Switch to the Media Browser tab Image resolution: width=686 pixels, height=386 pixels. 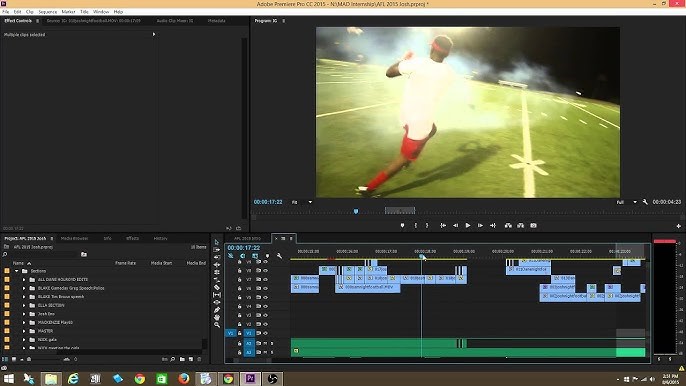pos(74,239)
